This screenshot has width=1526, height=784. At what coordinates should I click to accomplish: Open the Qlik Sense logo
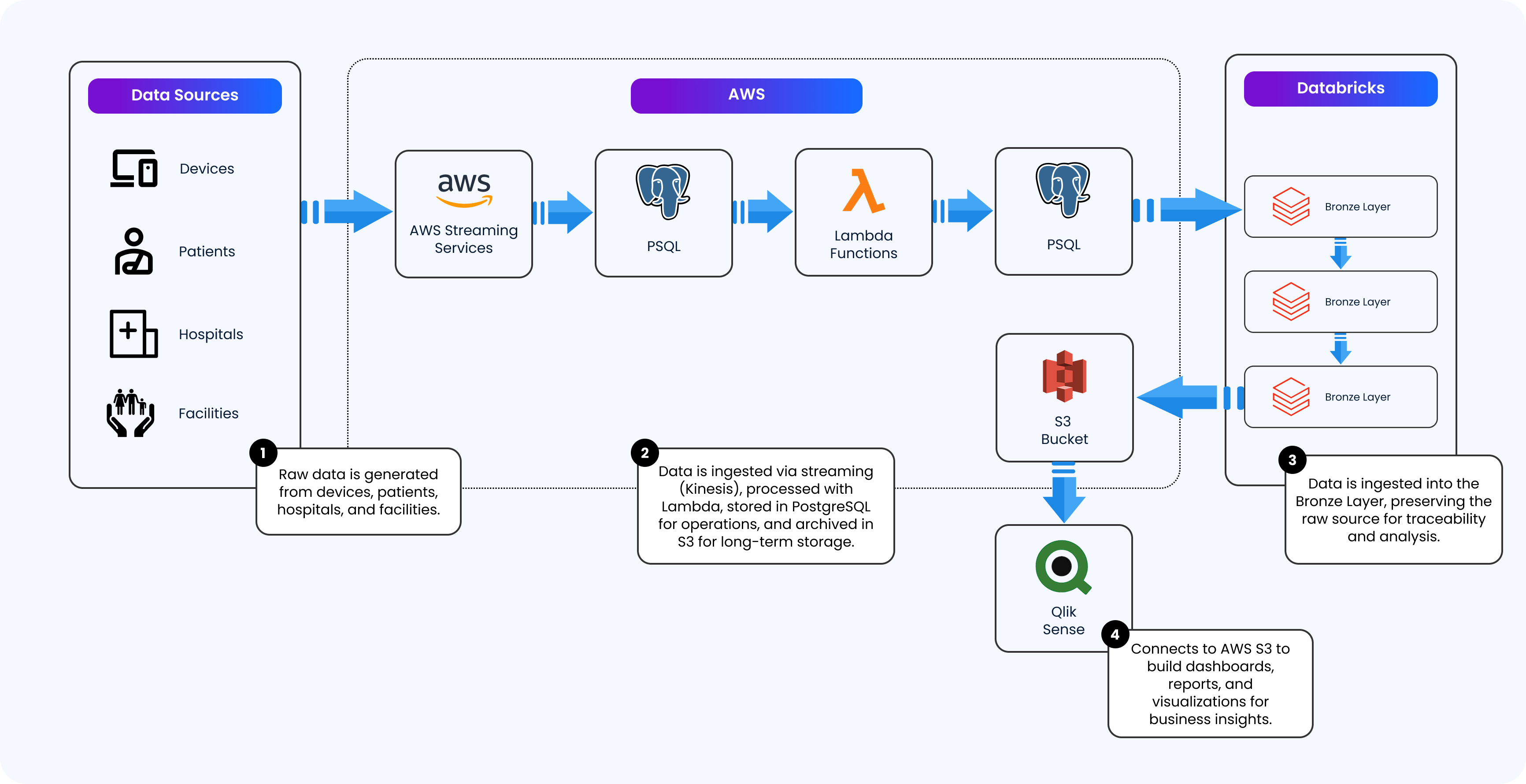(1063, 567)
